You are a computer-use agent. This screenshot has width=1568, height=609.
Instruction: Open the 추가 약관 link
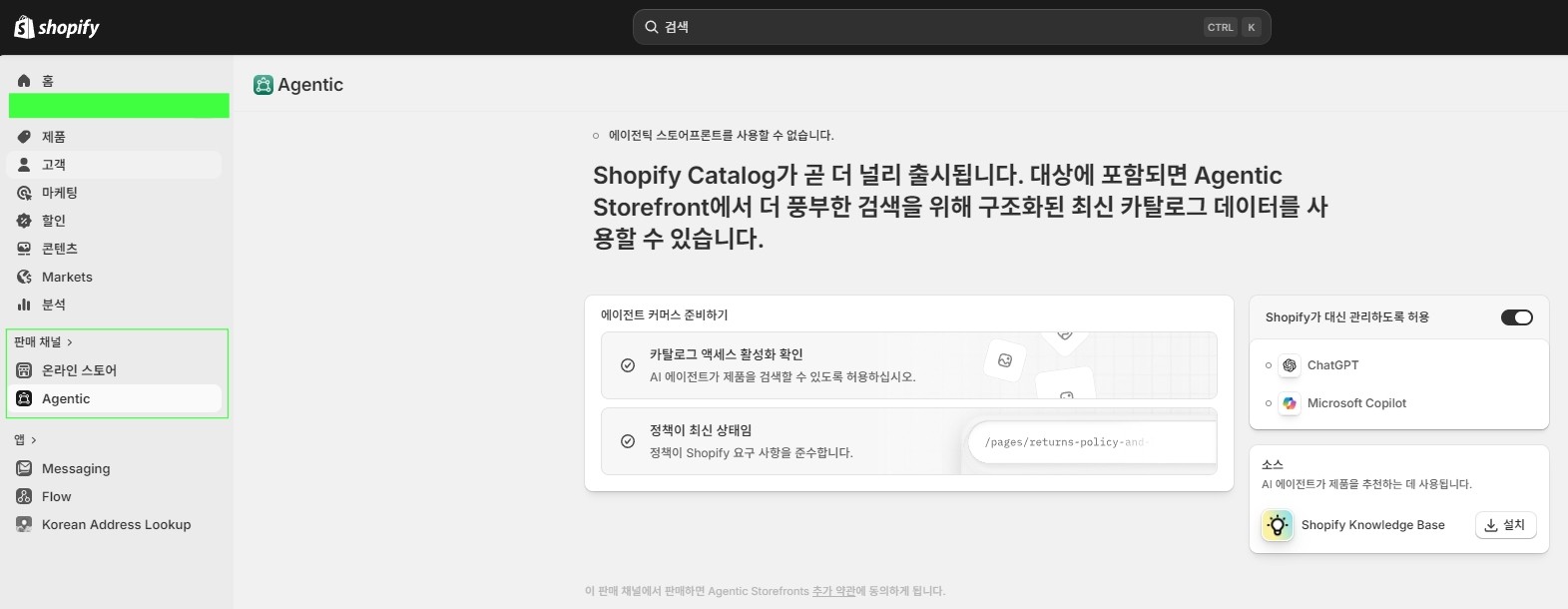point(833,591)
